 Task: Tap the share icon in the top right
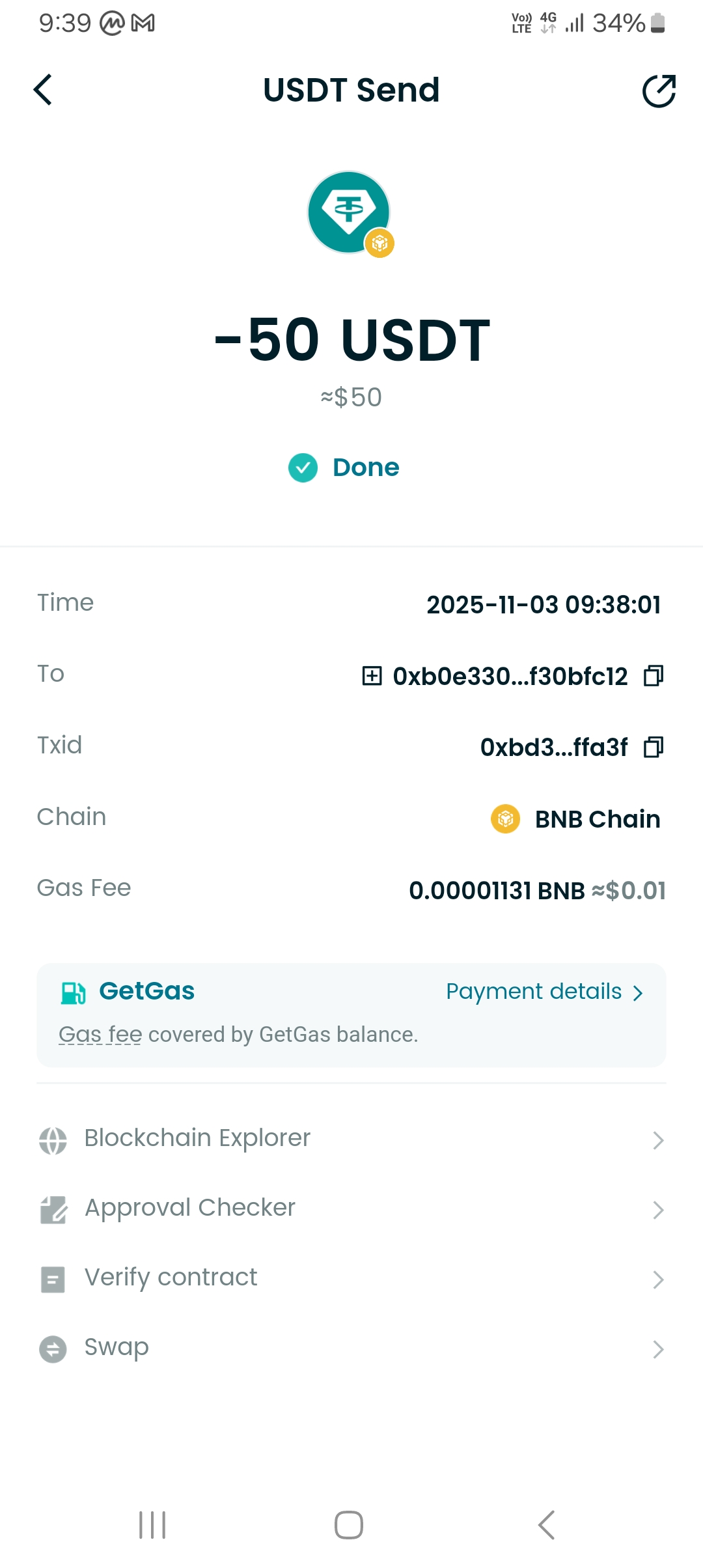coord(659,91)
